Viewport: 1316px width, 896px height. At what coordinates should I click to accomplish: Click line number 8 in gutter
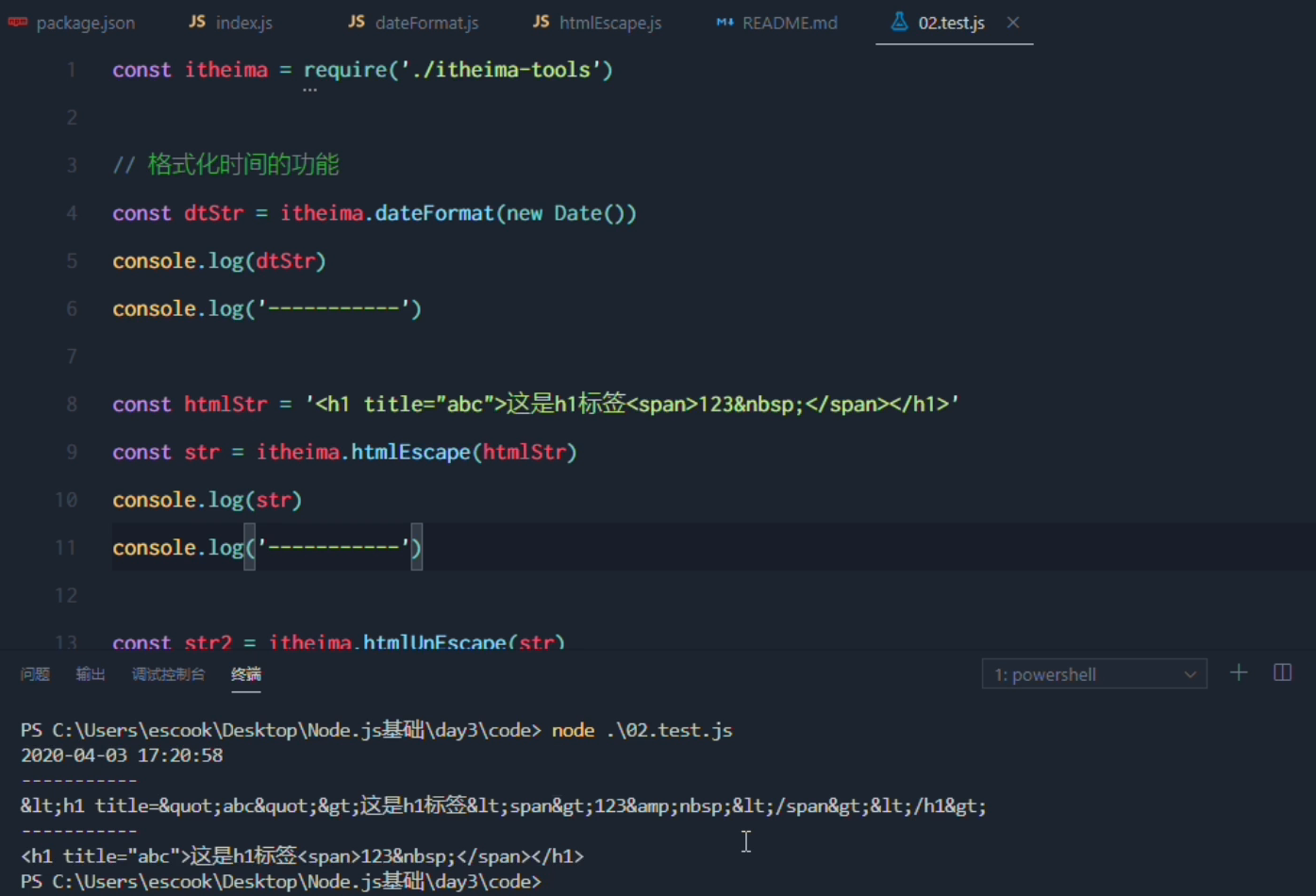tap(72, 405)
